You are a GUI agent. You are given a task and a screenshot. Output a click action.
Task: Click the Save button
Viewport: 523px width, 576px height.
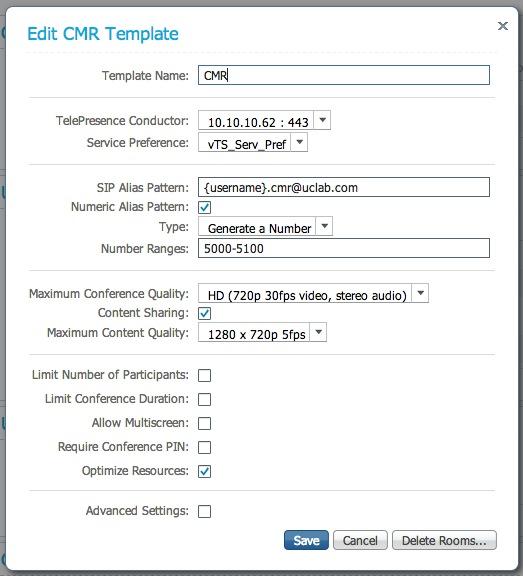coord(306,540)
